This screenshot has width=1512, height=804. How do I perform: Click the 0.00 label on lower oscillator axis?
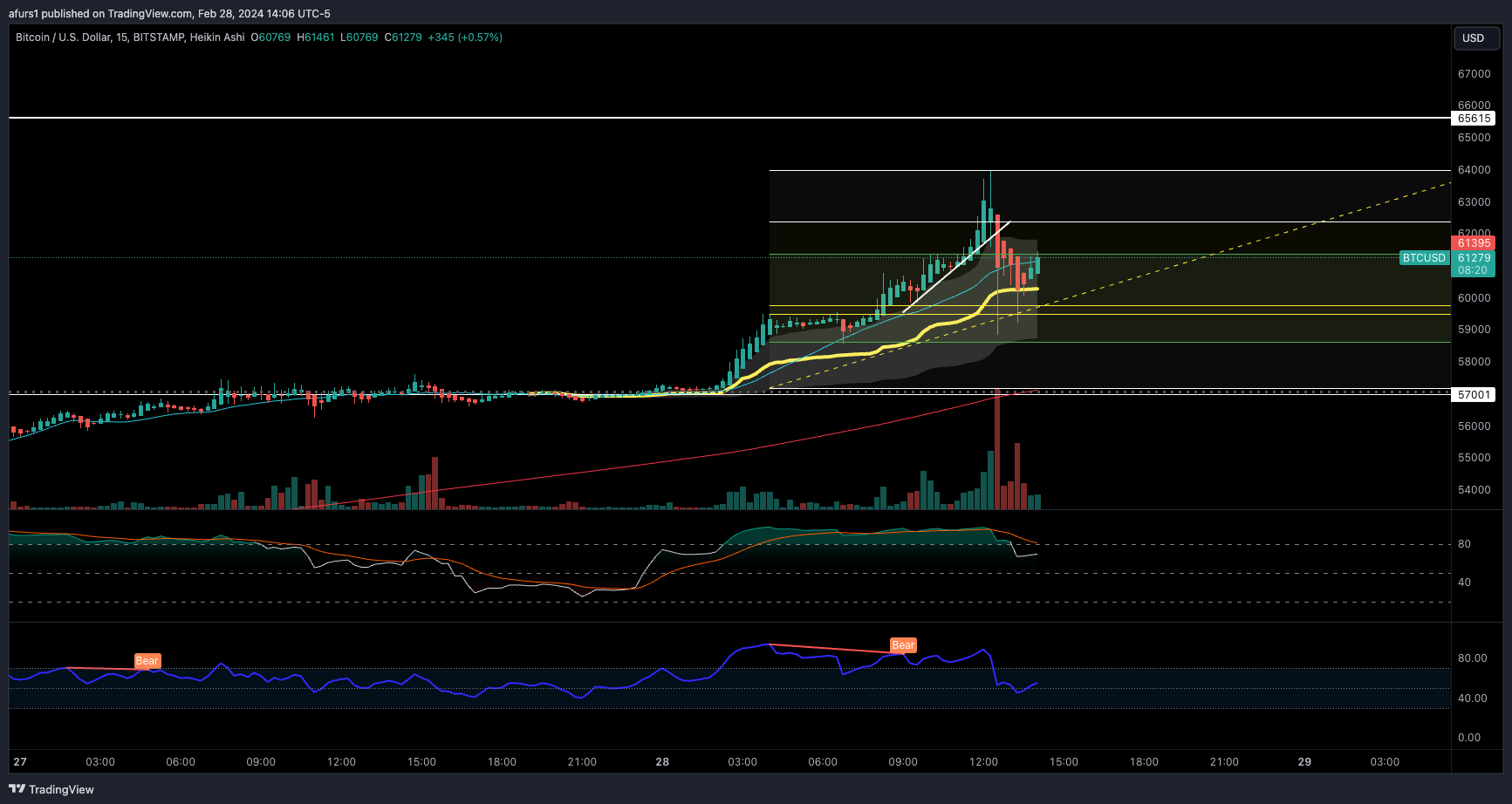tap(1469, 738)
